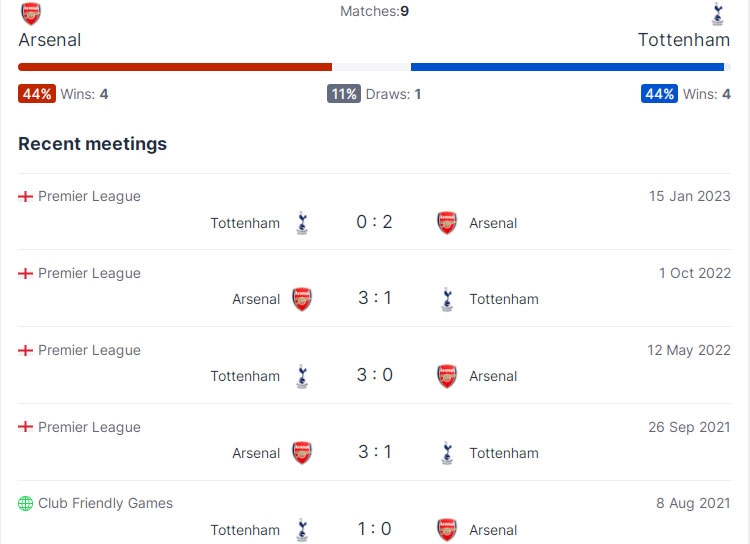Click England flag icon of 12 May 2022 match

click(25, 350)
